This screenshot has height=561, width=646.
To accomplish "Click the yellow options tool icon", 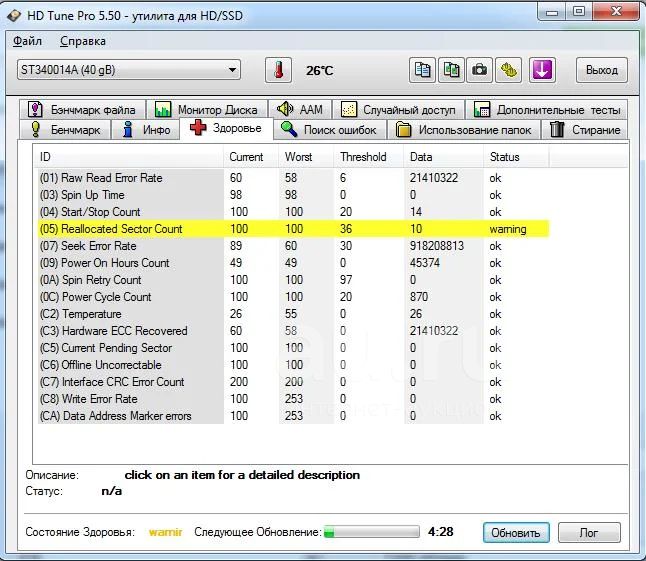I will tap(510, 71).
